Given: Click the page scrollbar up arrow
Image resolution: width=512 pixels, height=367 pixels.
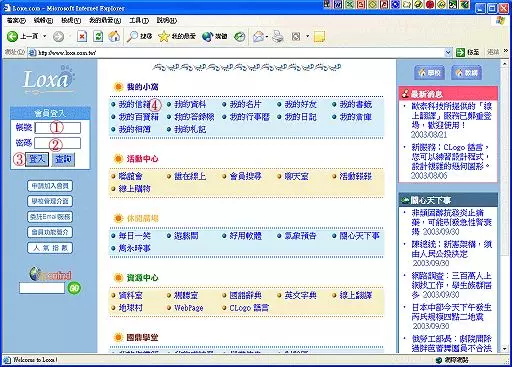Looking at the screenshot, I should point(505,64).
